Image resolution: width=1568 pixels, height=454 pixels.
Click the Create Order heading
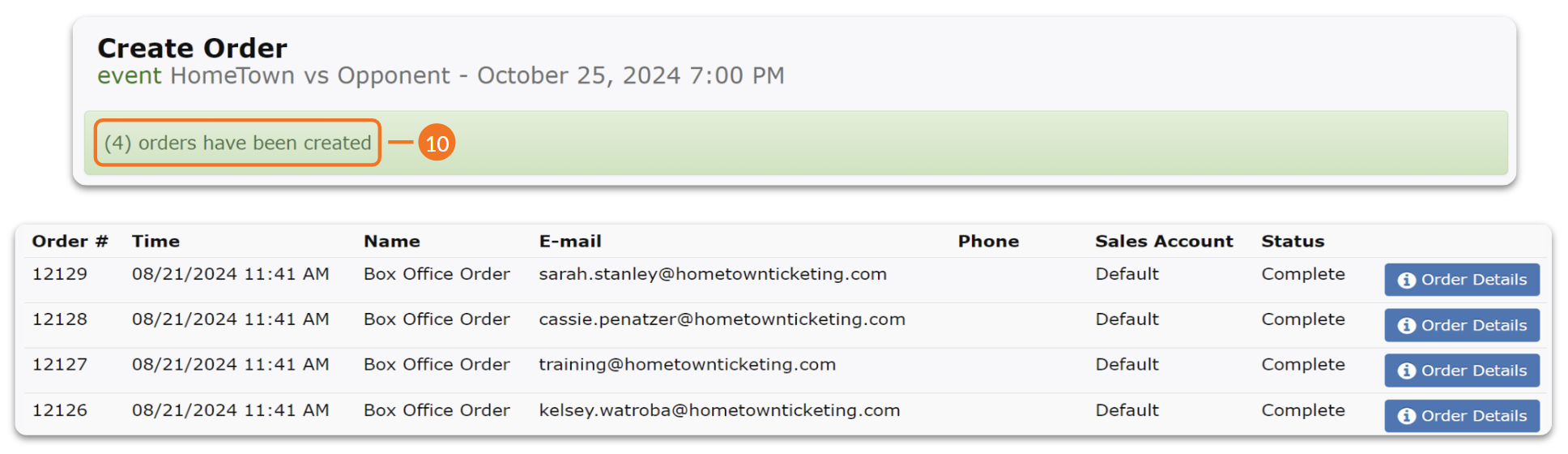click(x=192, y=49)
